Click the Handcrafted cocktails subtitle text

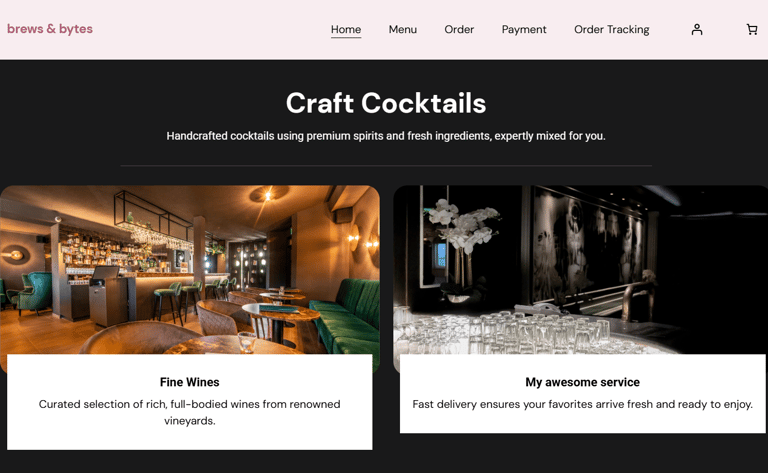386,136
